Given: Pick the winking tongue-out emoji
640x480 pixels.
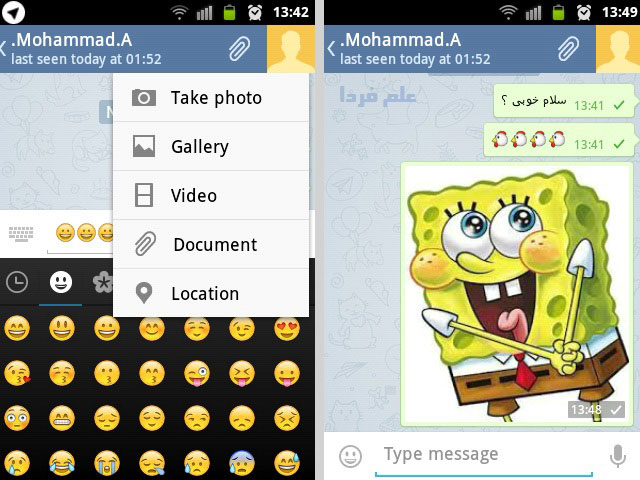Looking at the screenshot, I should pyautogui.click(x=197, y=373).
